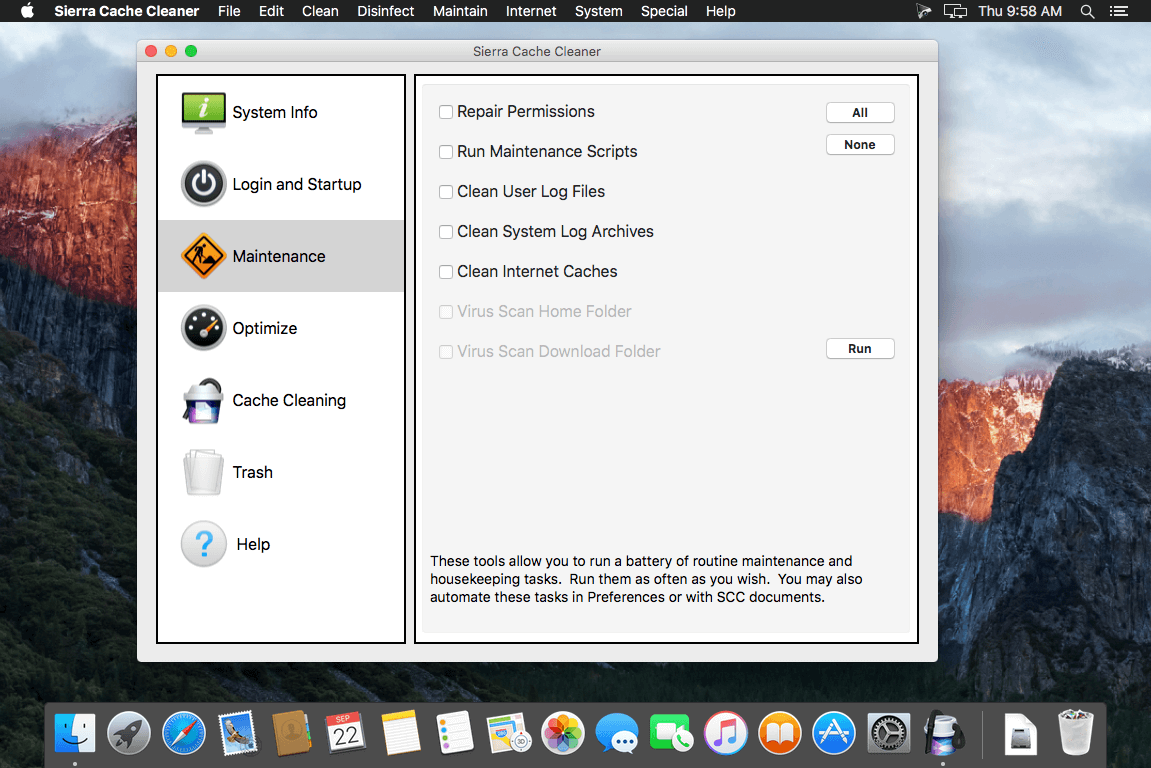Open Finder in the Dock
The image size is (1151, 768).
(x=75, y=733)
